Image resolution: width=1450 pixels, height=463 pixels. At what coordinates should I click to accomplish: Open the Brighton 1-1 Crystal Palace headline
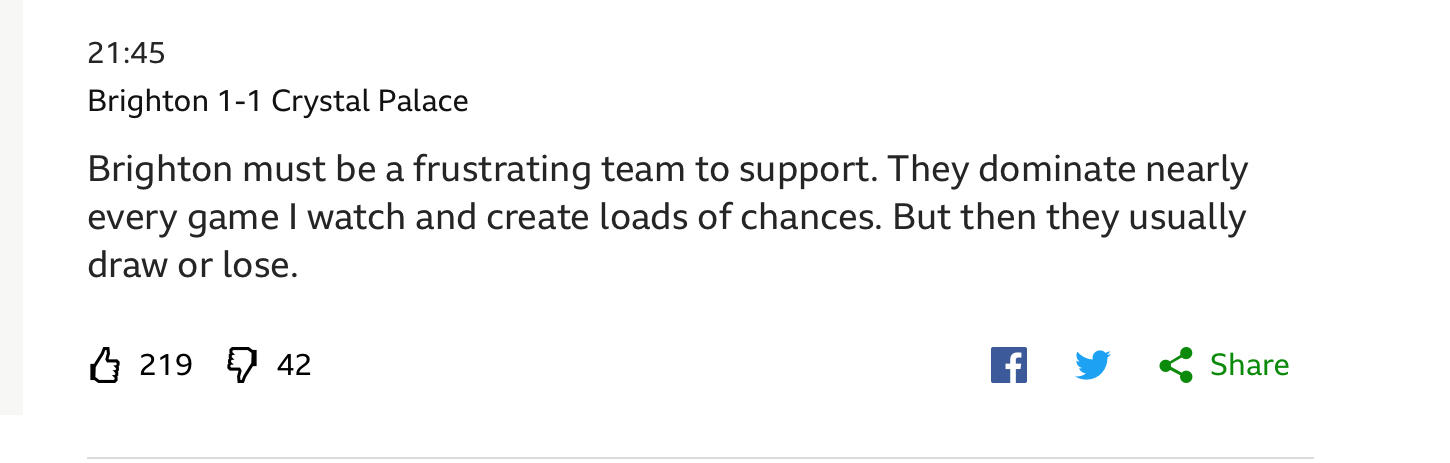278,101
